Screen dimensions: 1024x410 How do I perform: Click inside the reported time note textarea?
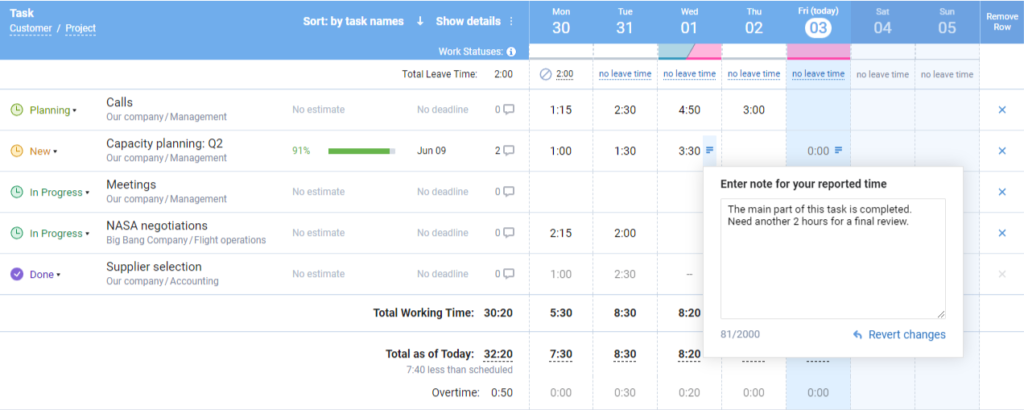pos(832,258)
